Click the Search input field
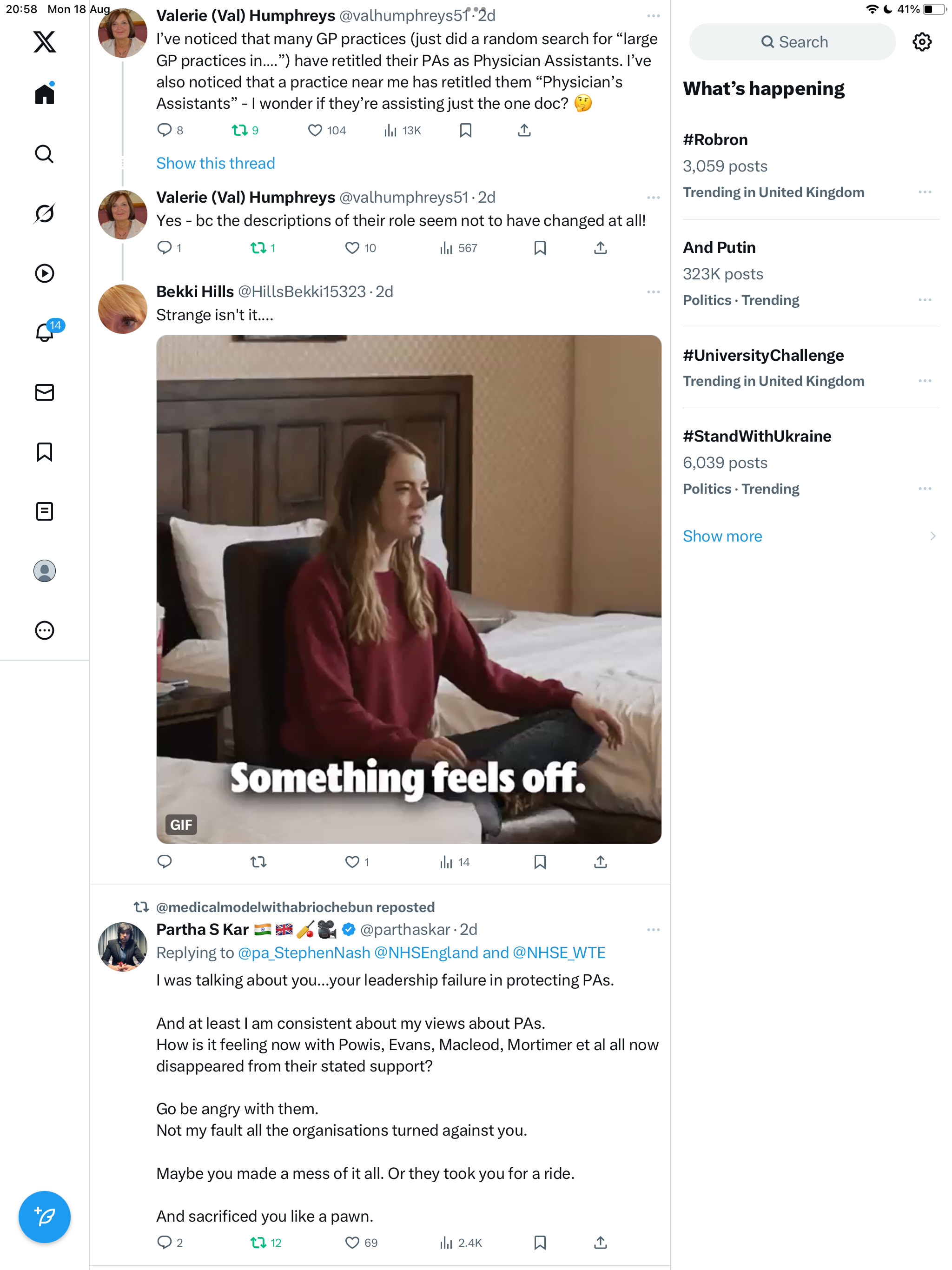 pos(793,42)
